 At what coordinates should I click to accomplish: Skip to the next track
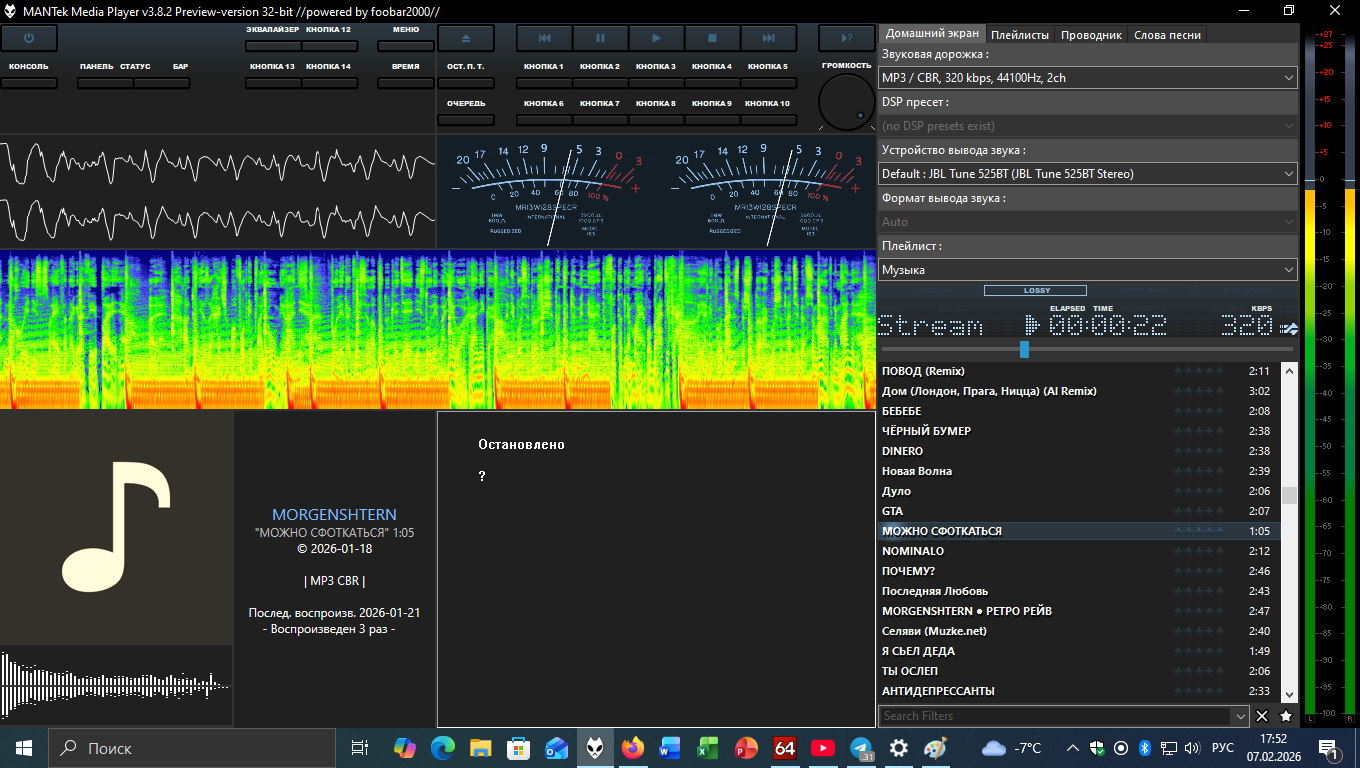pos(768,38)
